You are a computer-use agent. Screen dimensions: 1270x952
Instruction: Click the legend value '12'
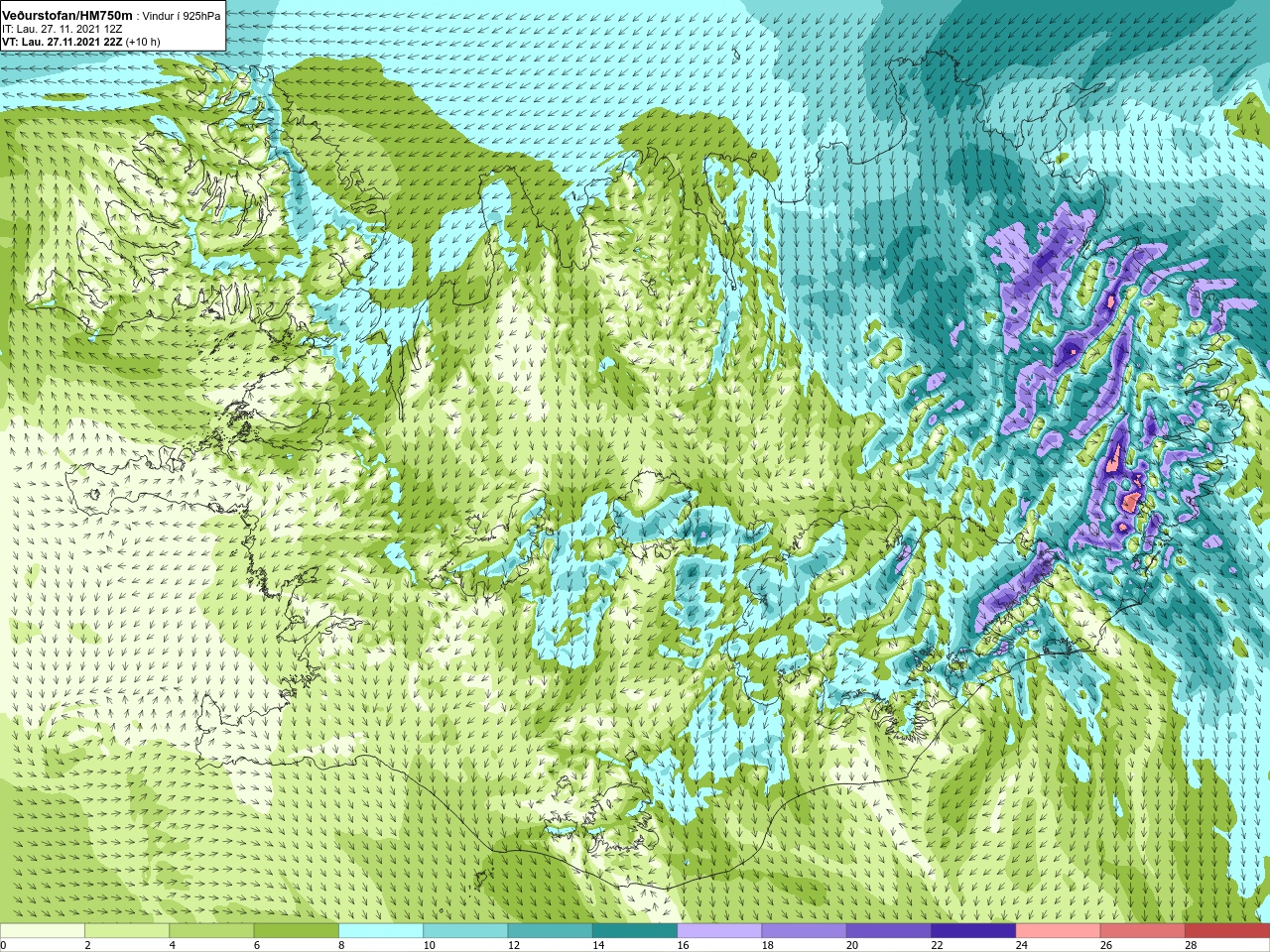514,945
